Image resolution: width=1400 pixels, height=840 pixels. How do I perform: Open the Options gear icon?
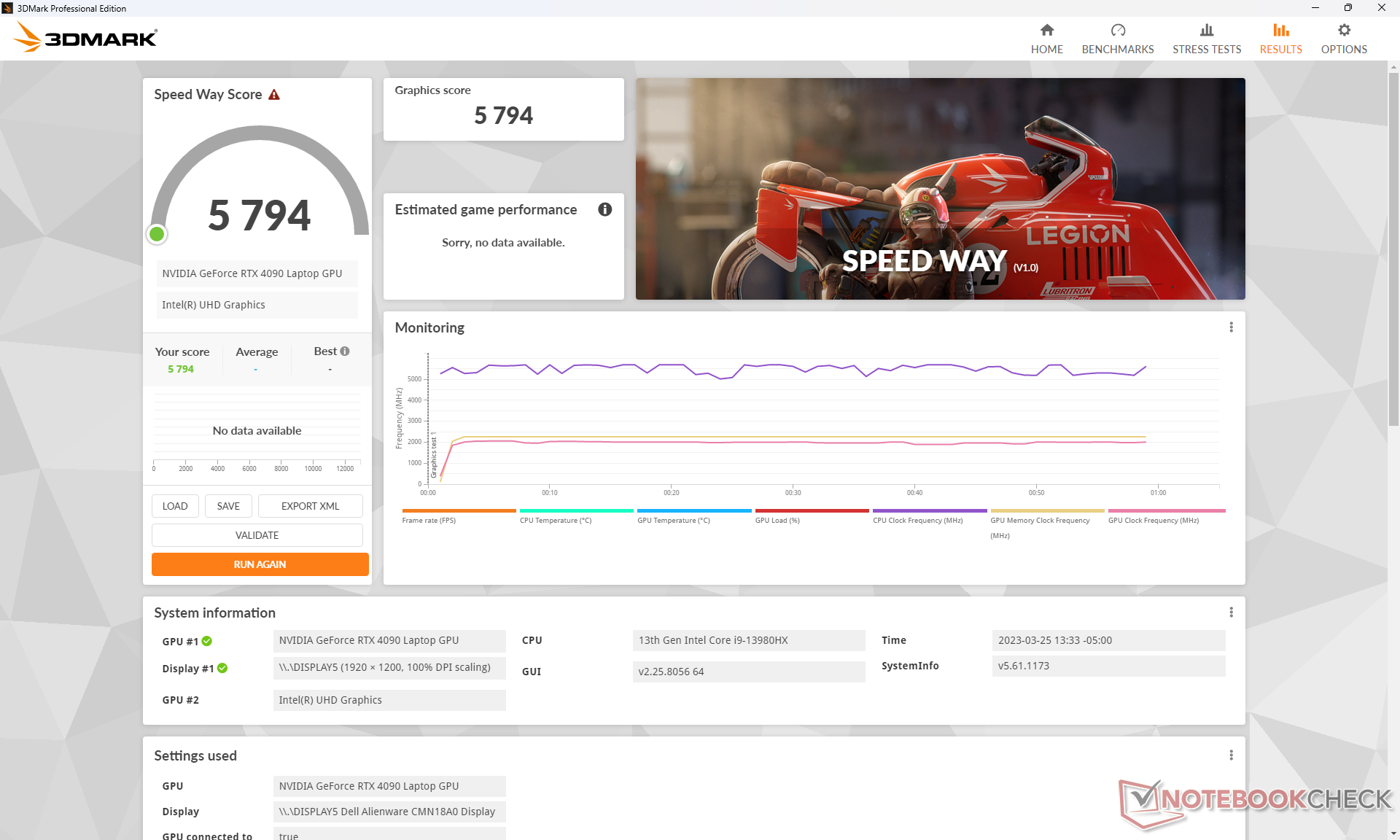(1343, 30)
